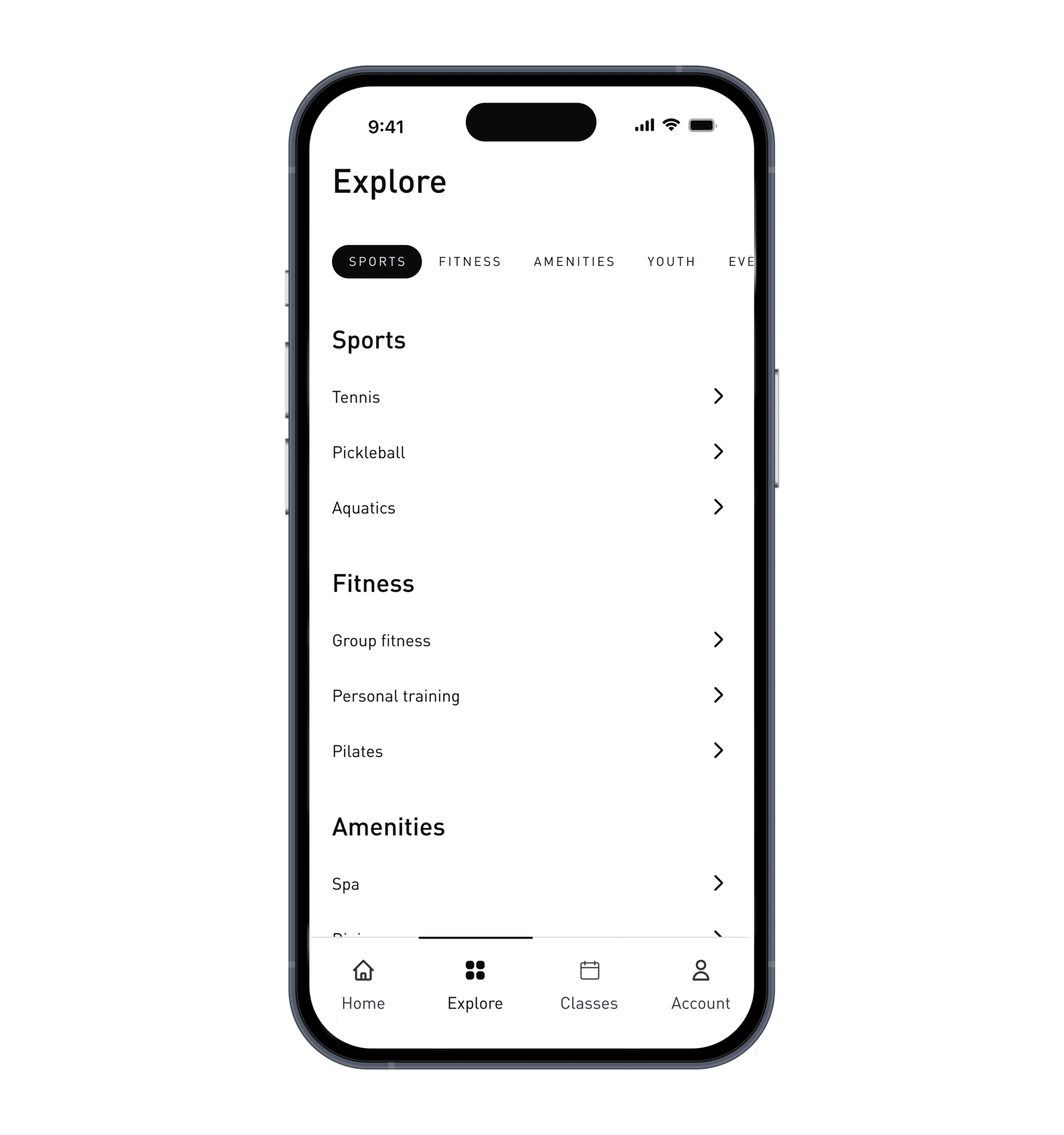Screen dimensions: 1064x1135
Task: Tap the grid/dots Explore tab icon
Action: (x=475, y=967)
